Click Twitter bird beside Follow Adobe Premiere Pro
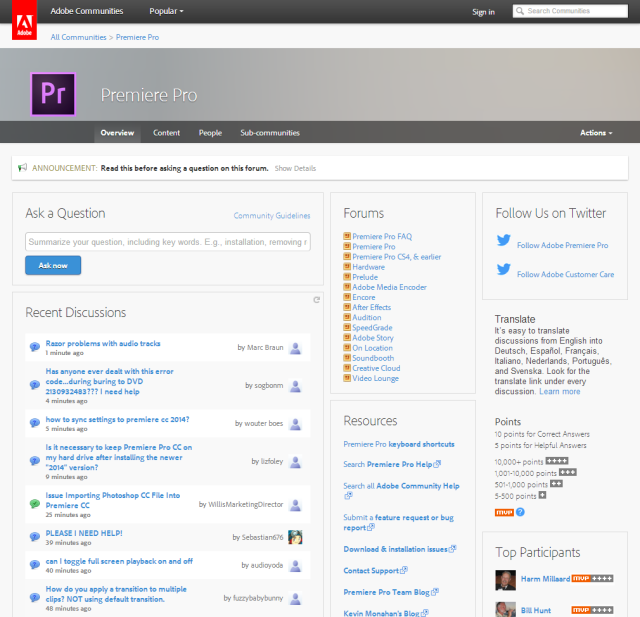 point(504,240)
